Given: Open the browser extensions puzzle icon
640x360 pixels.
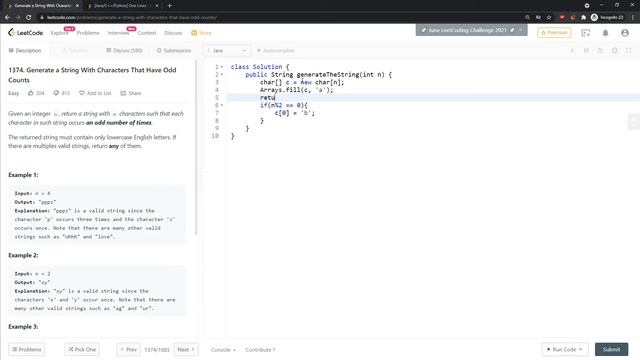Looking at the screenshot, I should pos(583,17).
